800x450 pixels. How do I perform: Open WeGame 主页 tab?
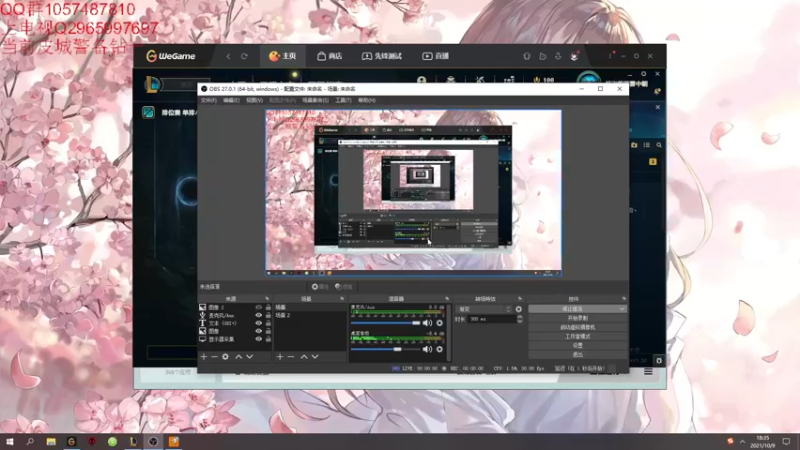[283, 56]
